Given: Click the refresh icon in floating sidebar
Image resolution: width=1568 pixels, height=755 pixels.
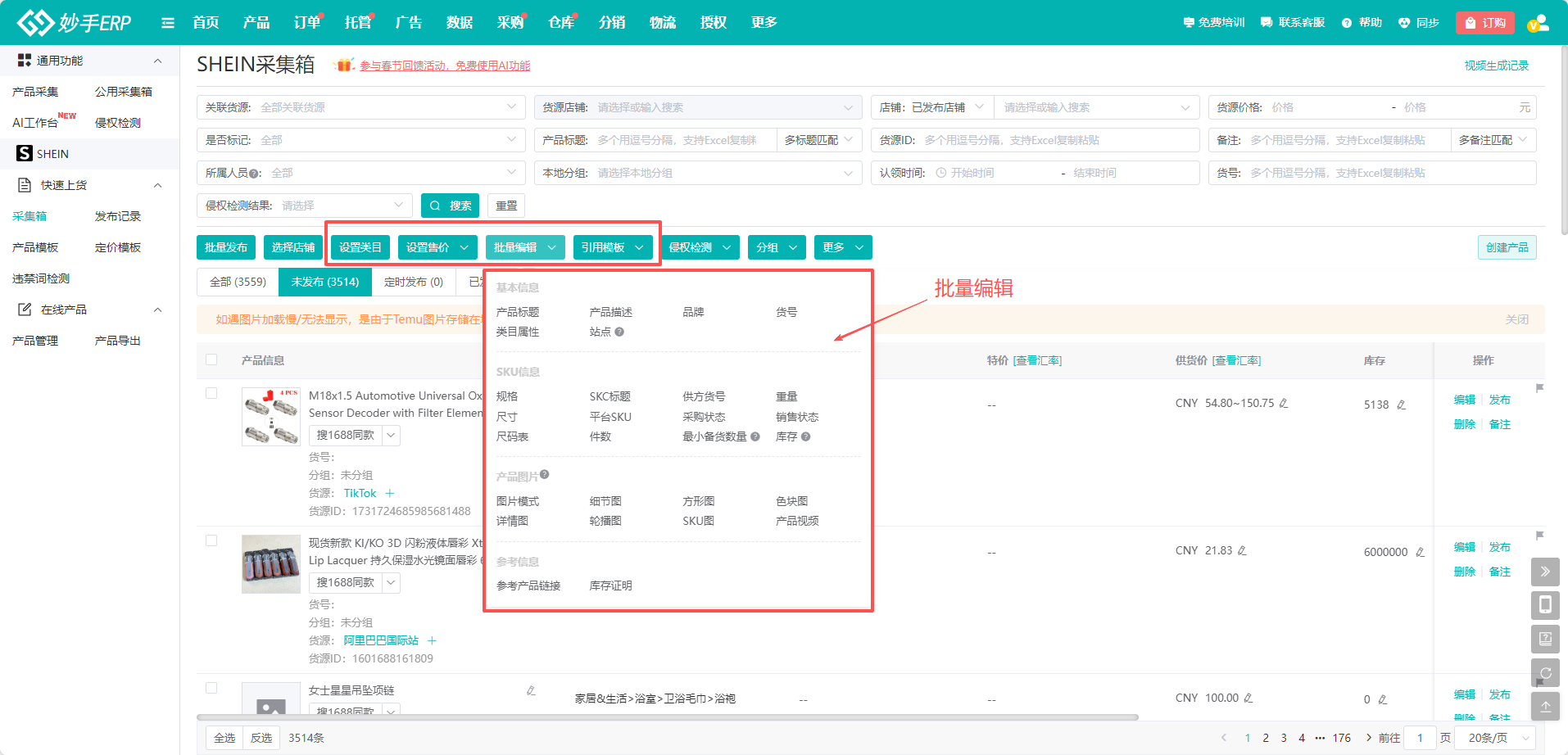Looking at the screenshot, I should (x=1544, y=672).
